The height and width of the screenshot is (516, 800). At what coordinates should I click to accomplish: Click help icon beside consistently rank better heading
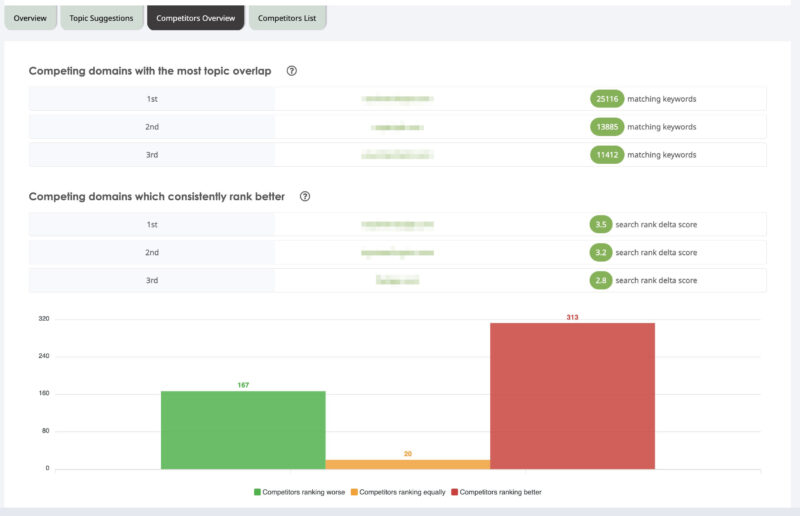pos(305,197)
